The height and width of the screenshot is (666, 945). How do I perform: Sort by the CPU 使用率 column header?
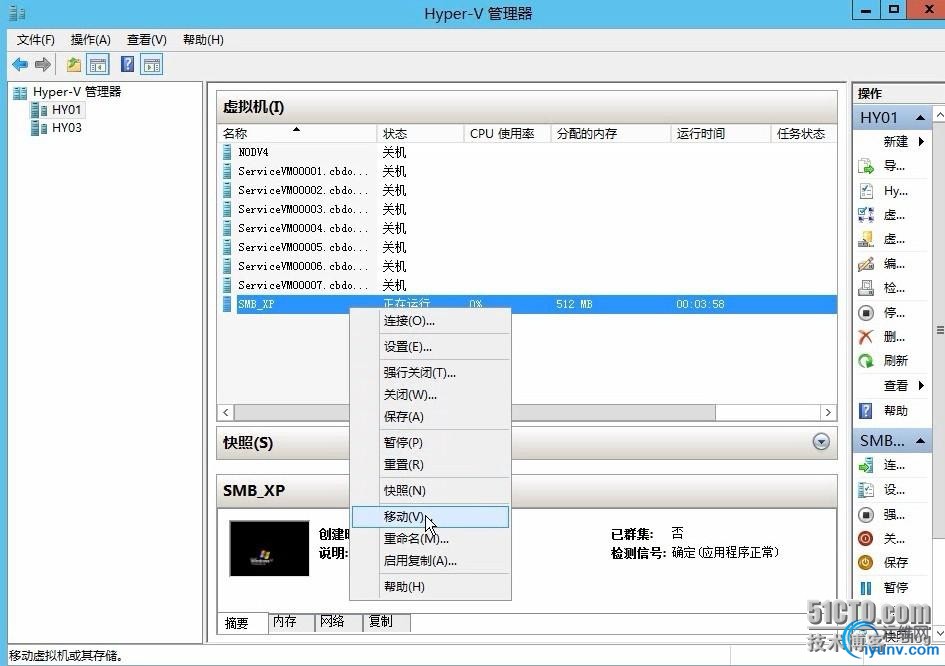click(507, 133)
